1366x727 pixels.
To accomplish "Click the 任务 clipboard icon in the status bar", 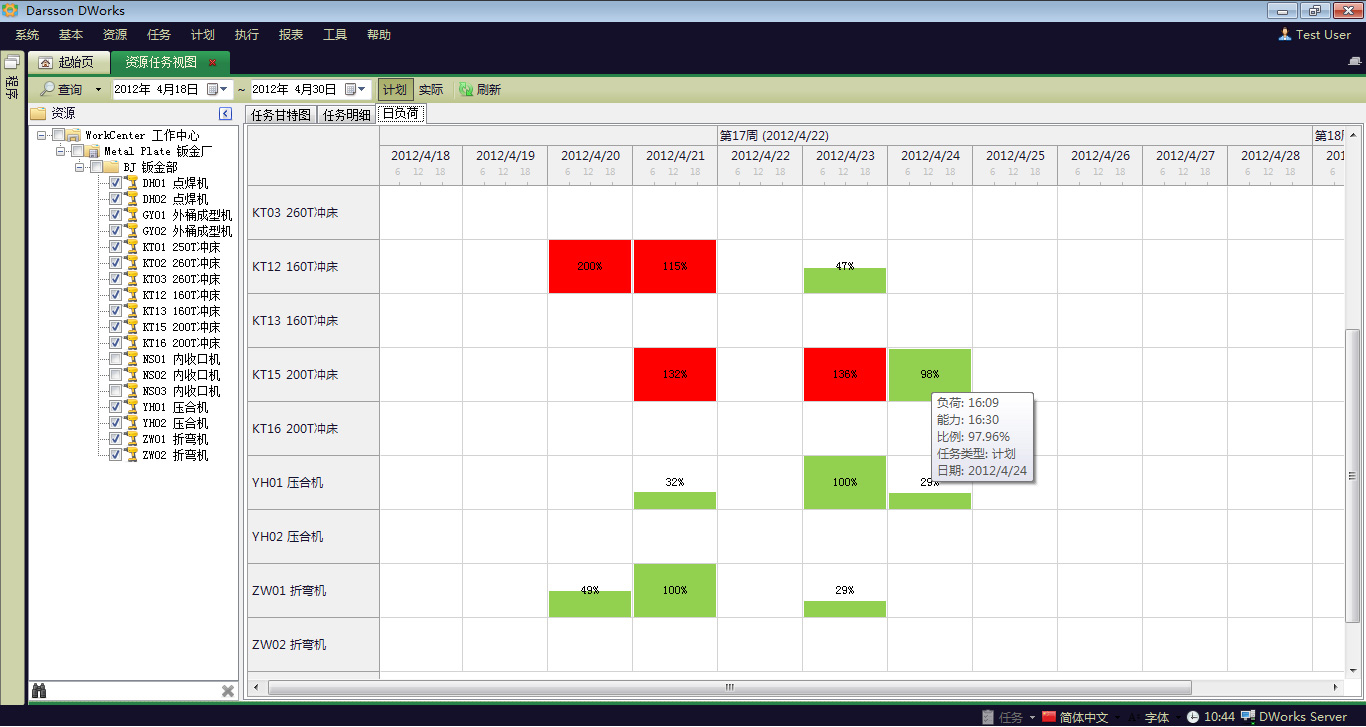I will pyautogui.click(x=988, y=716).
